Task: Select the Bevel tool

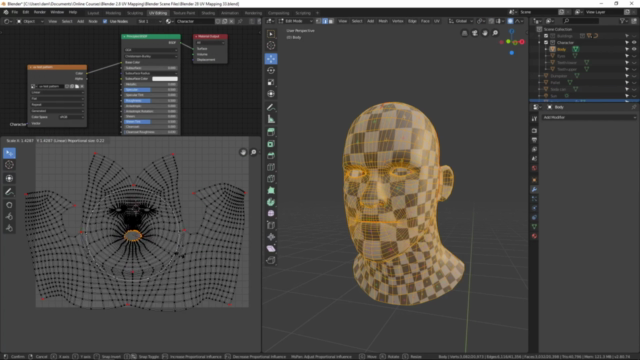Action: [x=271, y=156]
